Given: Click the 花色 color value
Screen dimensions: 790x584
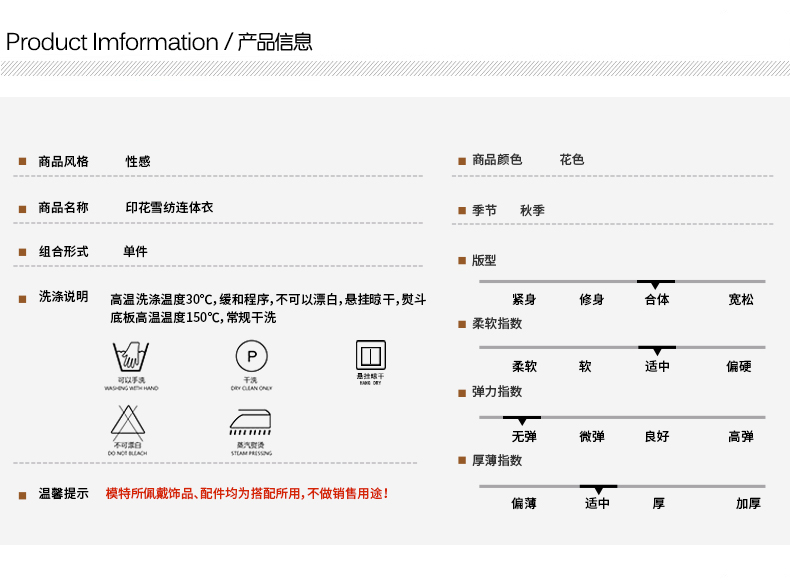Looking at the screenshot, I should click(x=572, y=160).
